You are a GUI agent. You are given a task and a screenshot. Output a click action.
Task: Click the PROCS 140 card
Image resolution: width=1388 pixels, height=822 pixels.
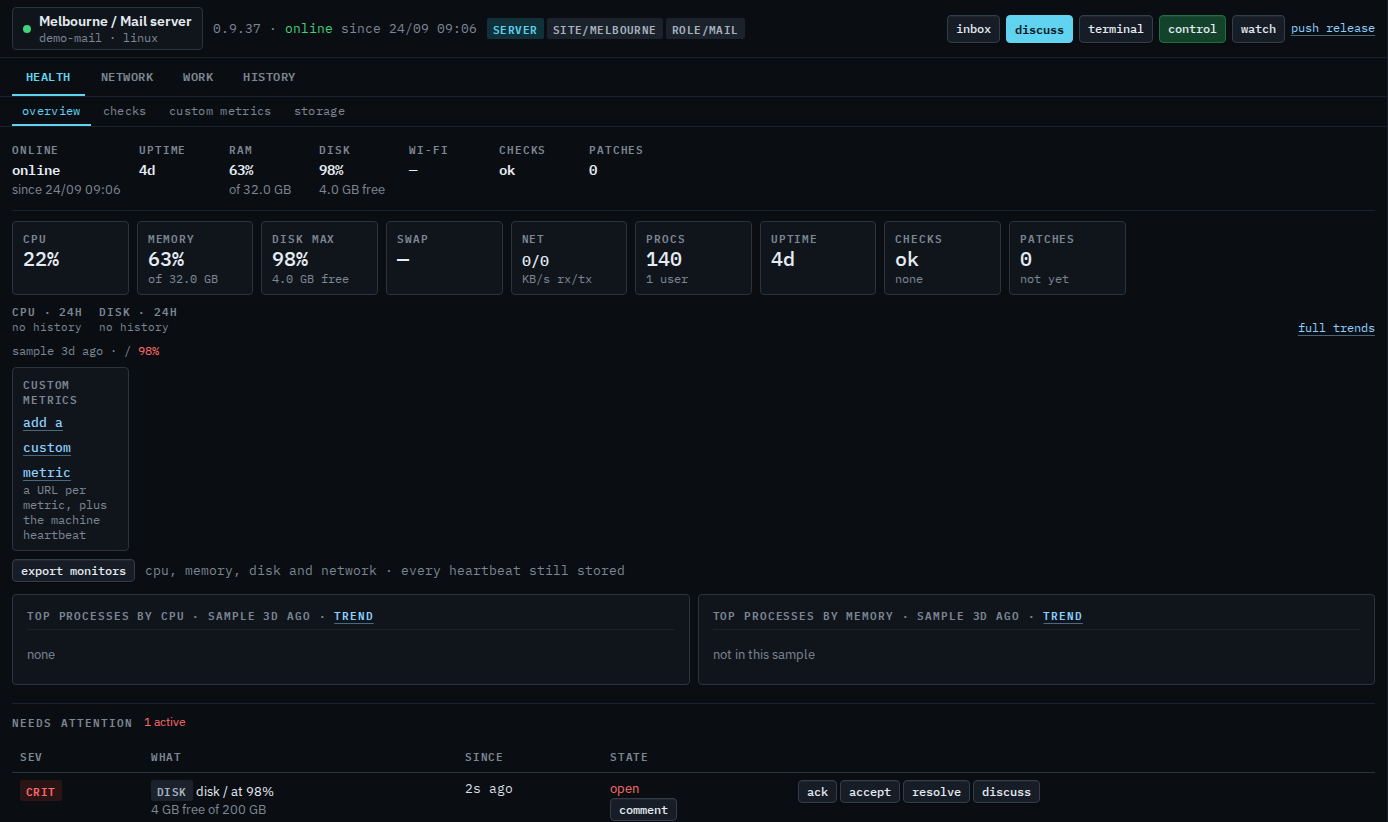click(693, 258)
